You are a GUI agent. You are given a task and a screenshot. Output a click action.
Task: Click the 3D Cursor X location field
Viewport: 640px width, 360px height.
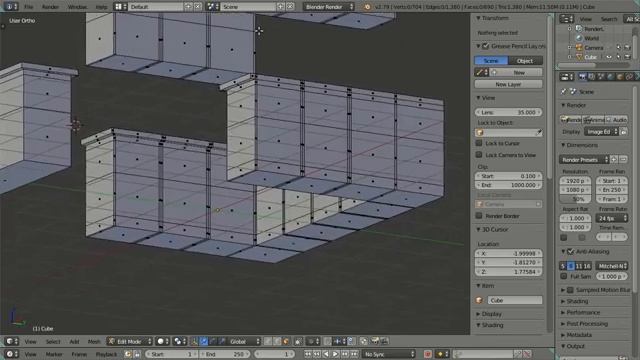508,253
